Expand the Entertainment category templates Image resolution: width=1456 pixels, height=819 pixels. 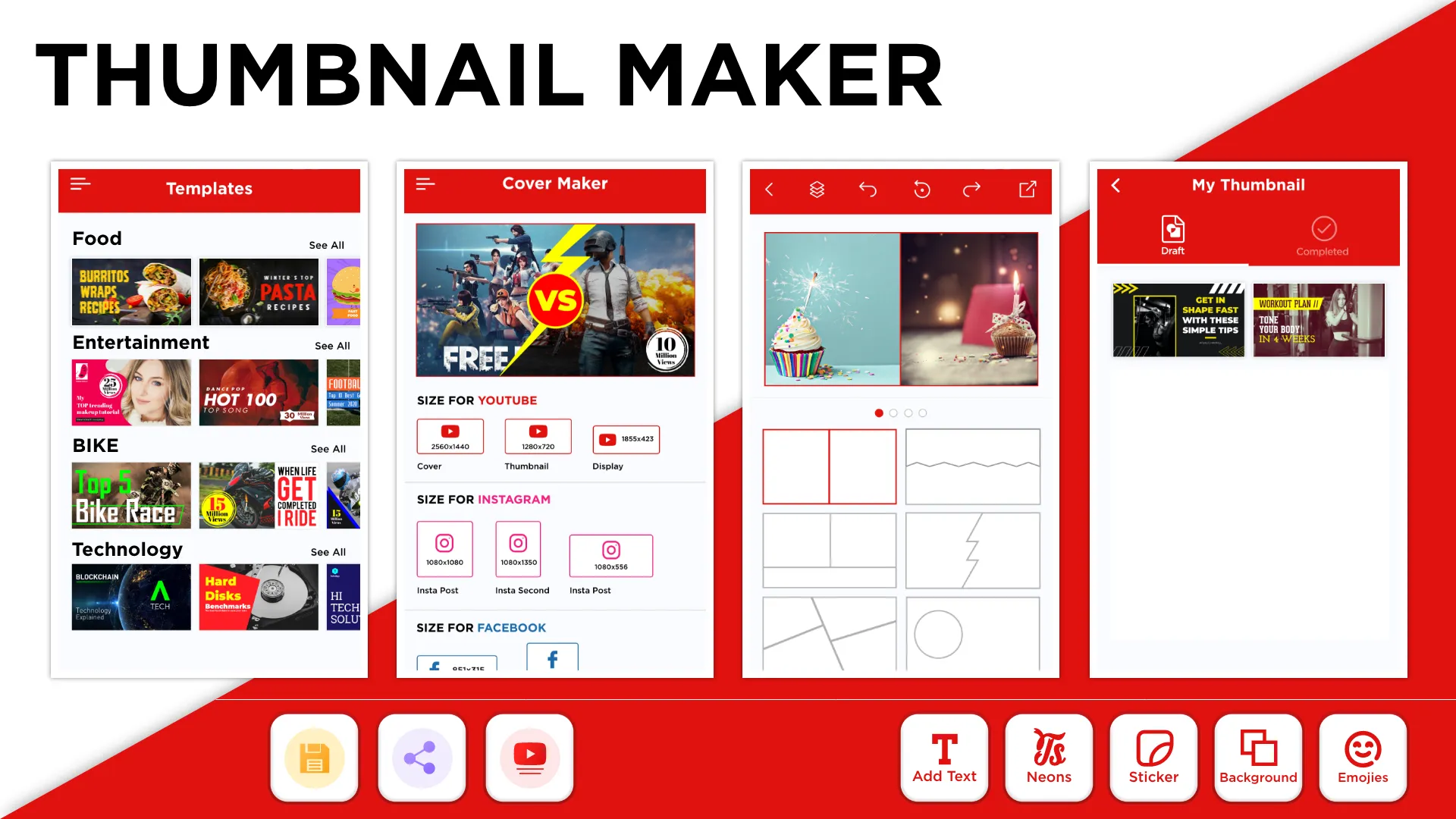[331, 346]
